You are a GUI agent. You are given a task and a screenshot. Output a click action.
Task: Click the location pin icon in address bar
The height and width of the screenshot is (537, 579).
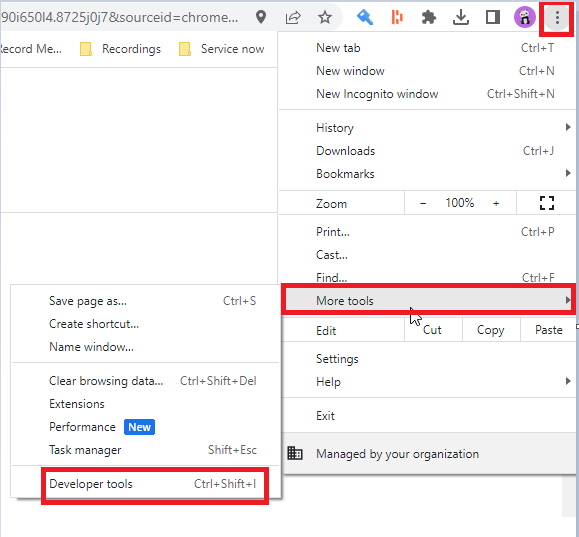tap(261, 17)
